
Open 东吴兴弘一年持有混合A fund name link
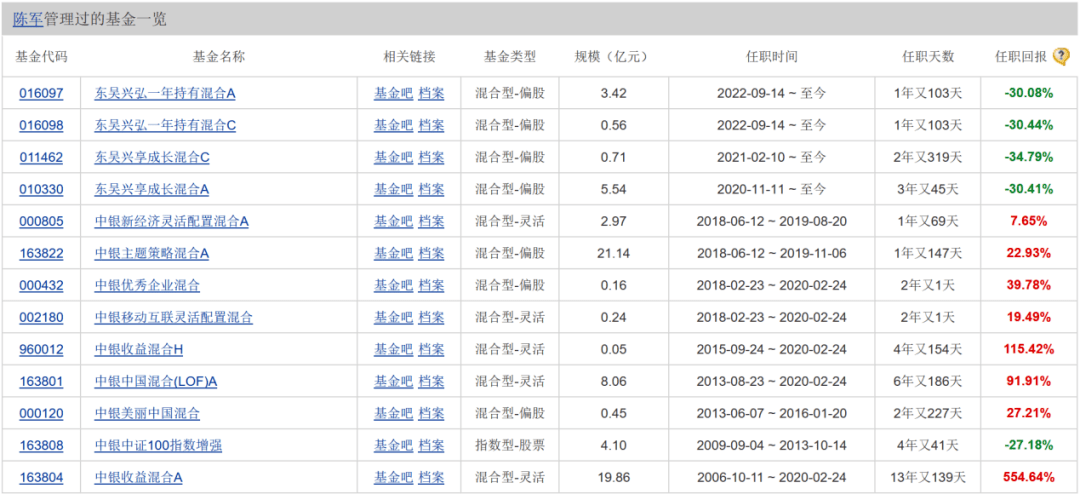[x=165, y=93]
